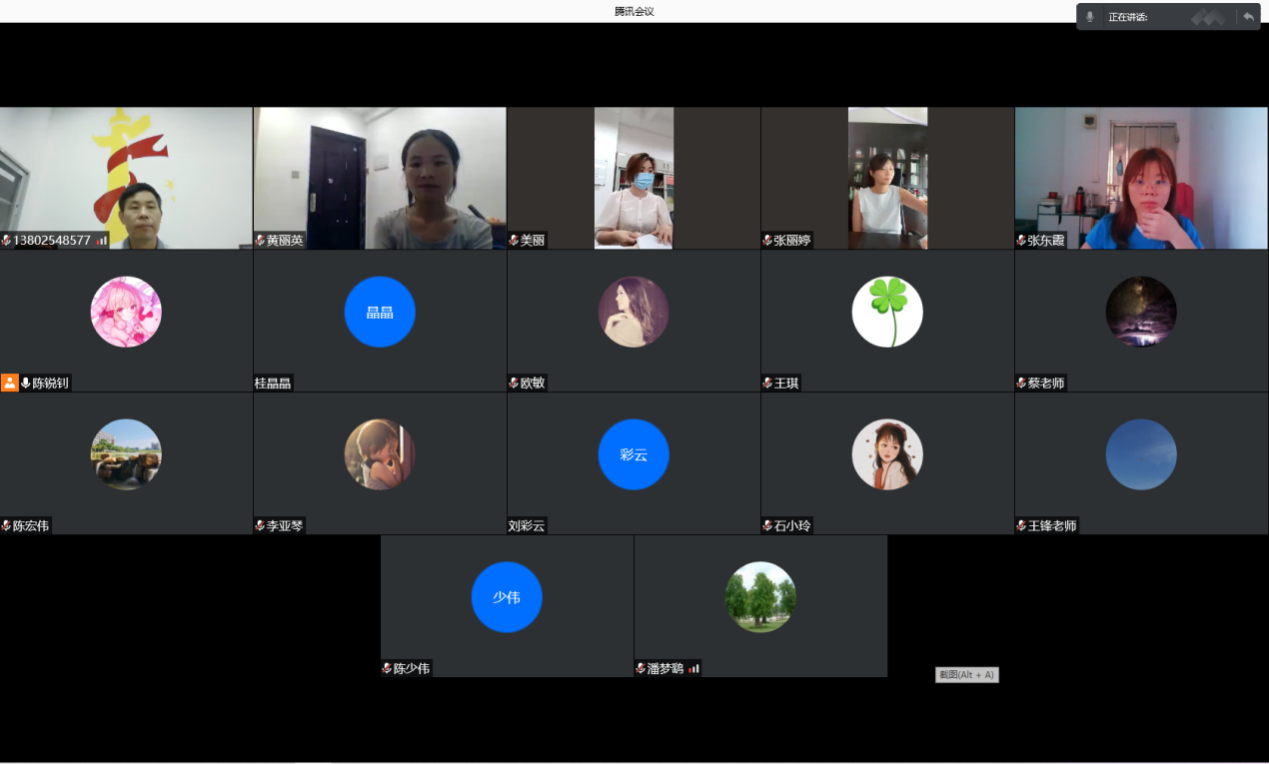This screenshot has height=764, width=1269.
Task: Click the microphone icon in speaking bar
Action: [1090, 17]
